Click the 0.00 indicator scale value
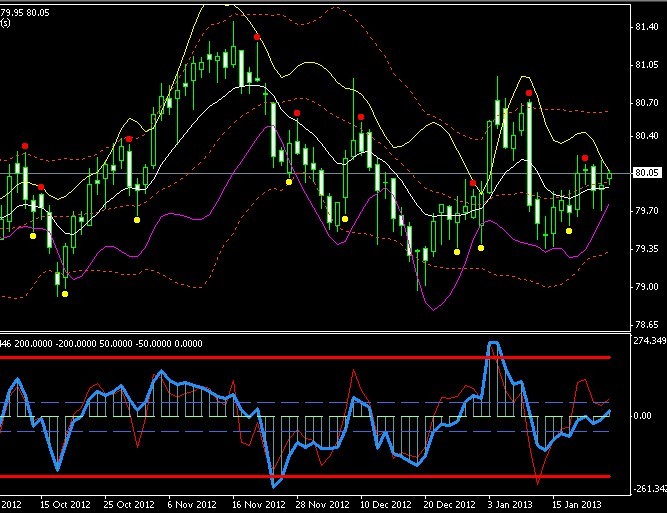Viewport: 667px width, 513px height. click(x=642, y=416)
